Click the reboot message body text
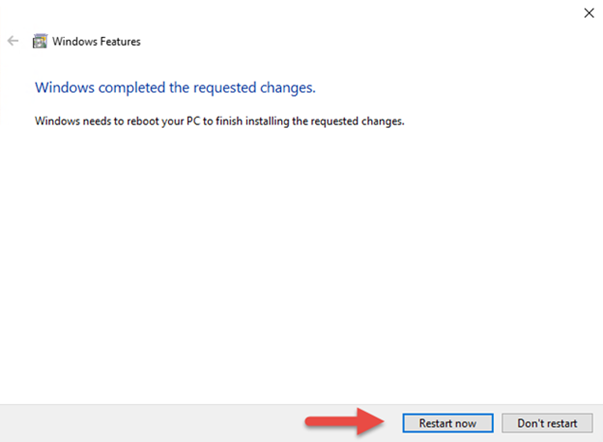The width and height of the screenshot is (603, 442). [x=218, y=121]
